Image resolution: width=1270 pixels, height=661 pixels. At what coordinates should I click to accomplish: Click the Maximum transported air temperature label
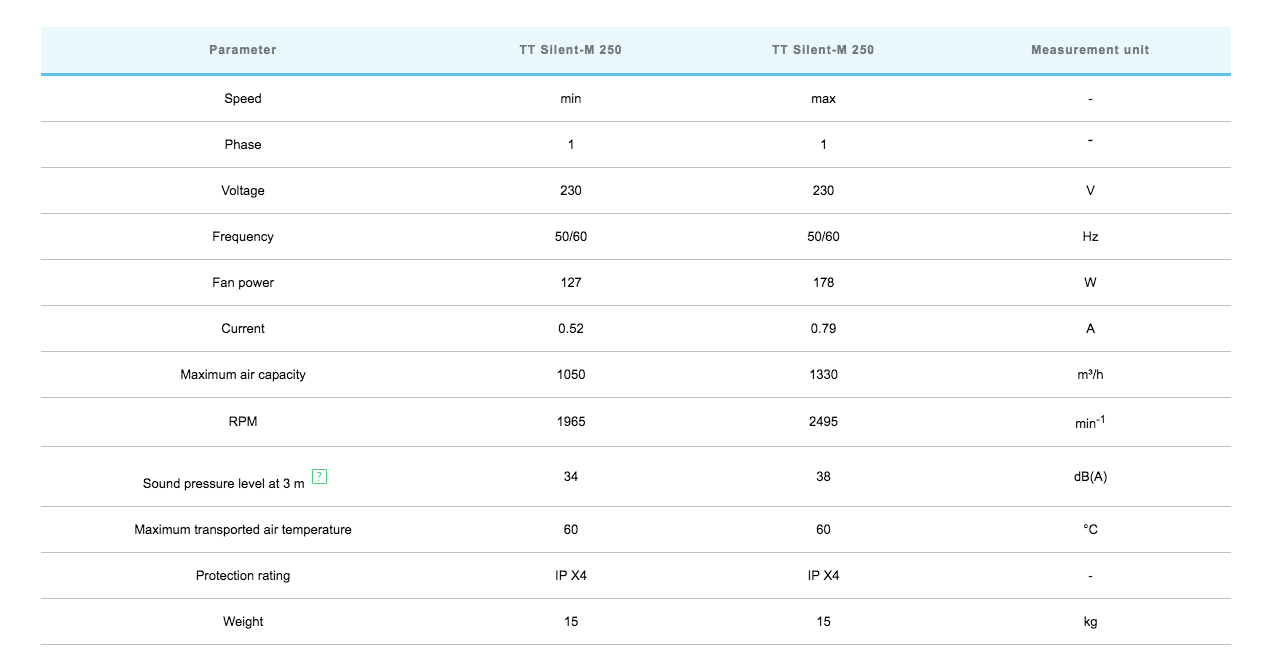[x=243, y=530]
